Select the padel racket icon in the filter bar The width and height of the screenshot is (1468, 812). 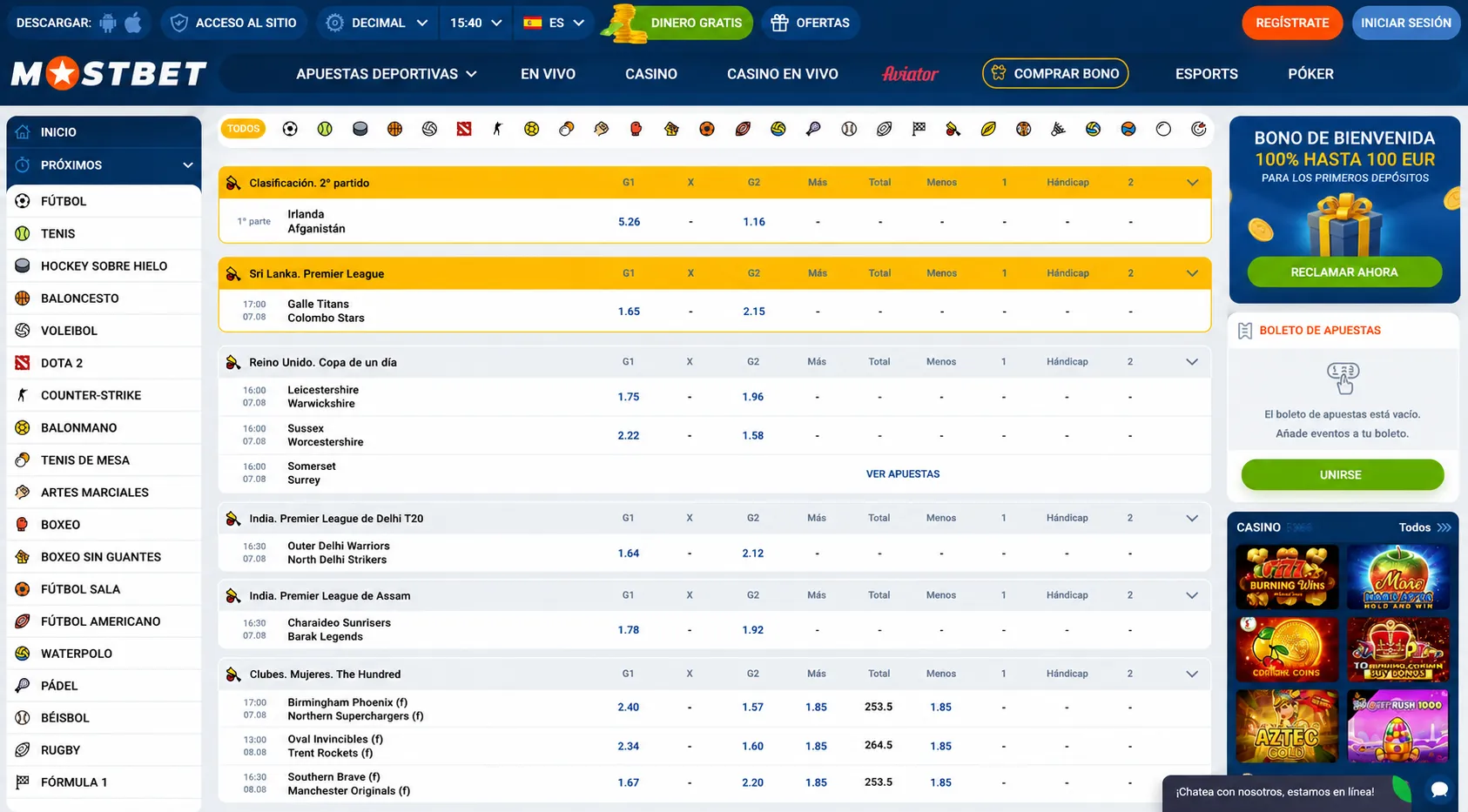click(x=813, y=129)
